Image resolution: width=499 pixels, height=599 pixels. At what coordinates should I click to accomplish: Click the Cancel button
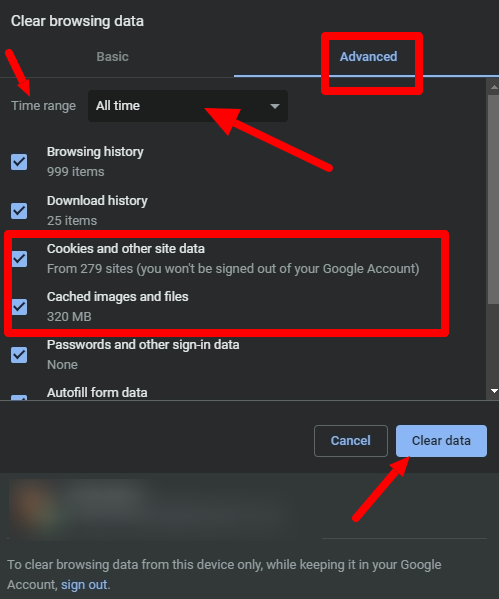click(x=351, y=441)
